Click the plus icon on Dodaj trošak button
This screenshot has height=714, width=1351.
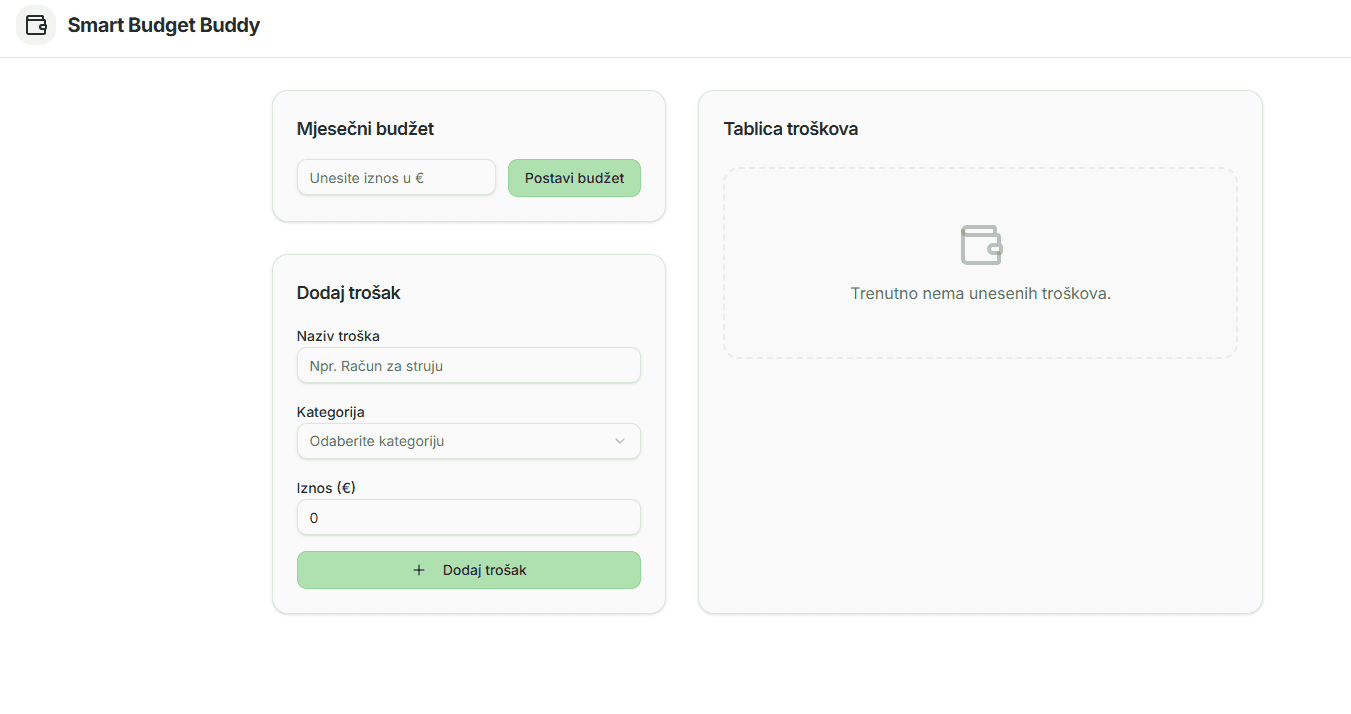pos(419,570)
